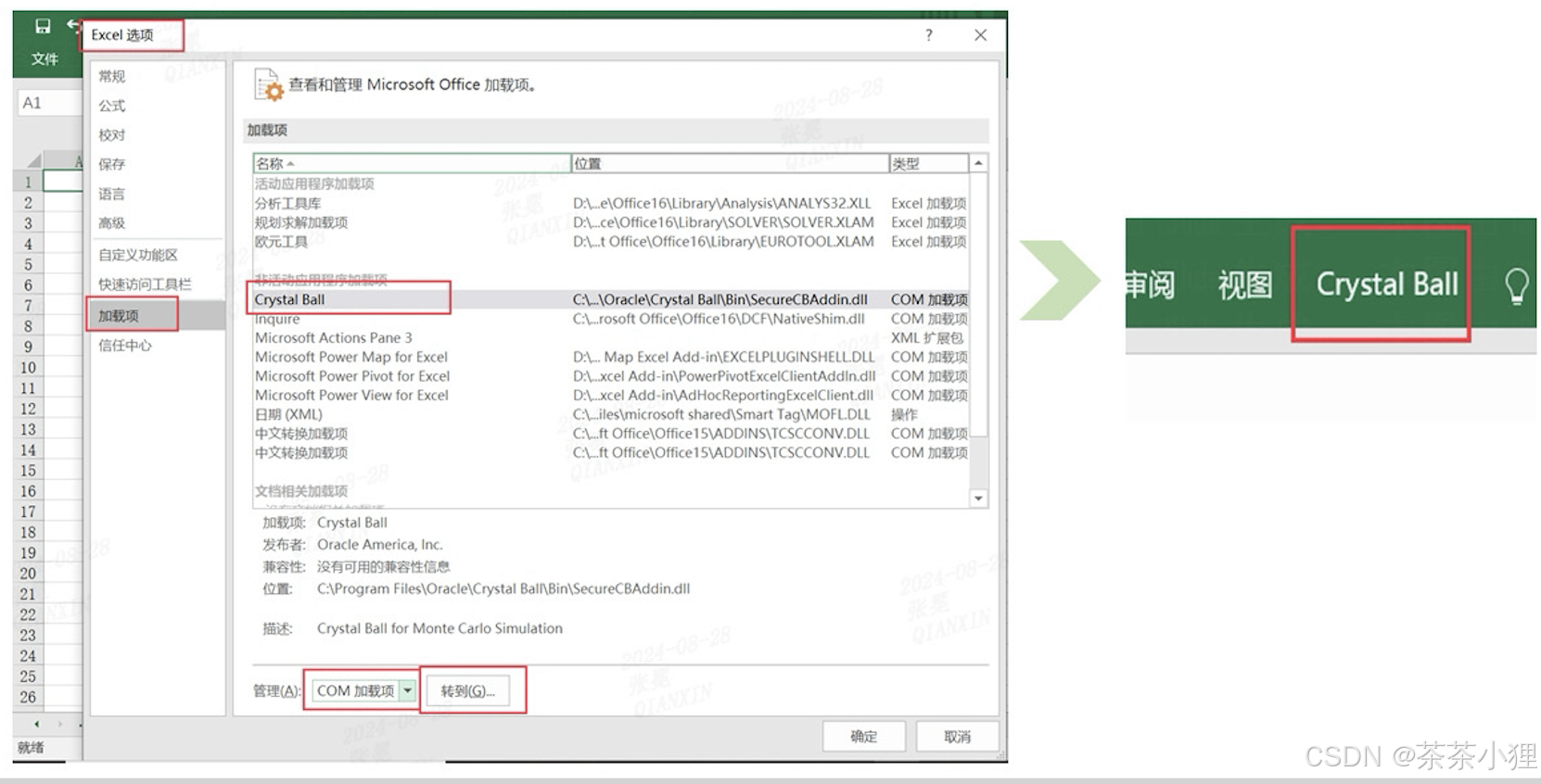The width and height of the screenshot is (1541, 784).
Task: Select 保存 in options sidebar
Action: coord(112,164)
